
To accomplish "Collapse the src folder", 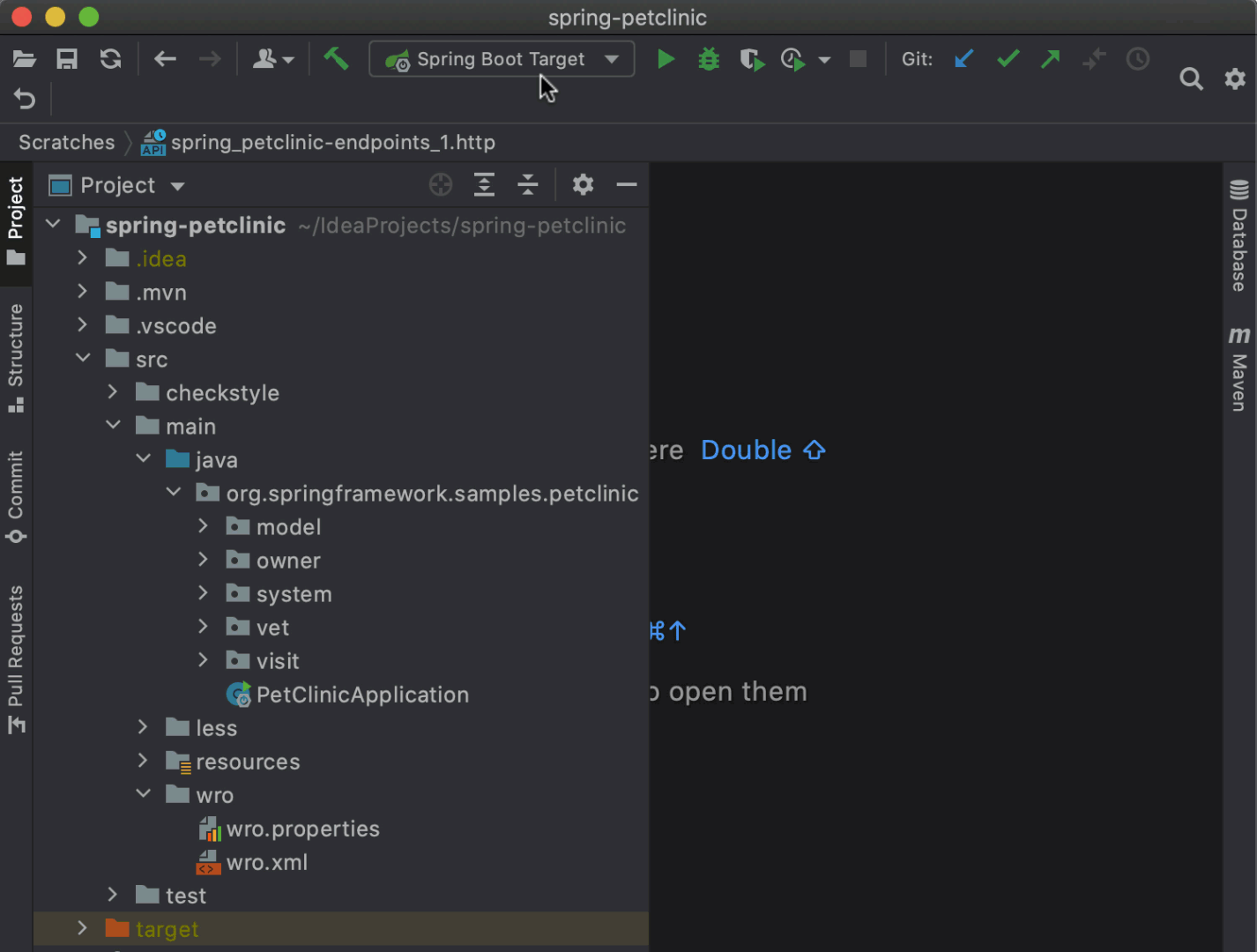I will click(x=83, y=358).
